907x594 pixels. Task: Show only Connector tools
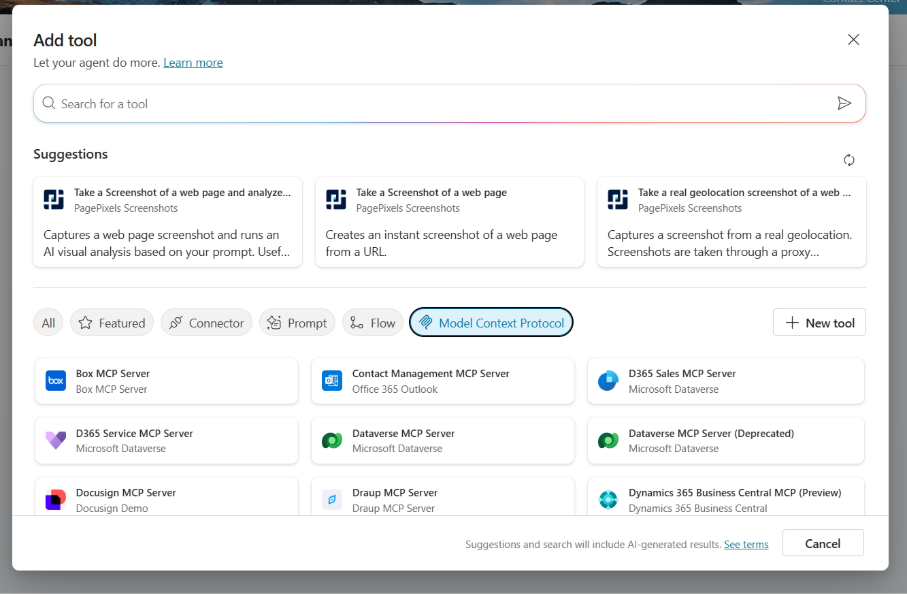click(x=206, y=322)
